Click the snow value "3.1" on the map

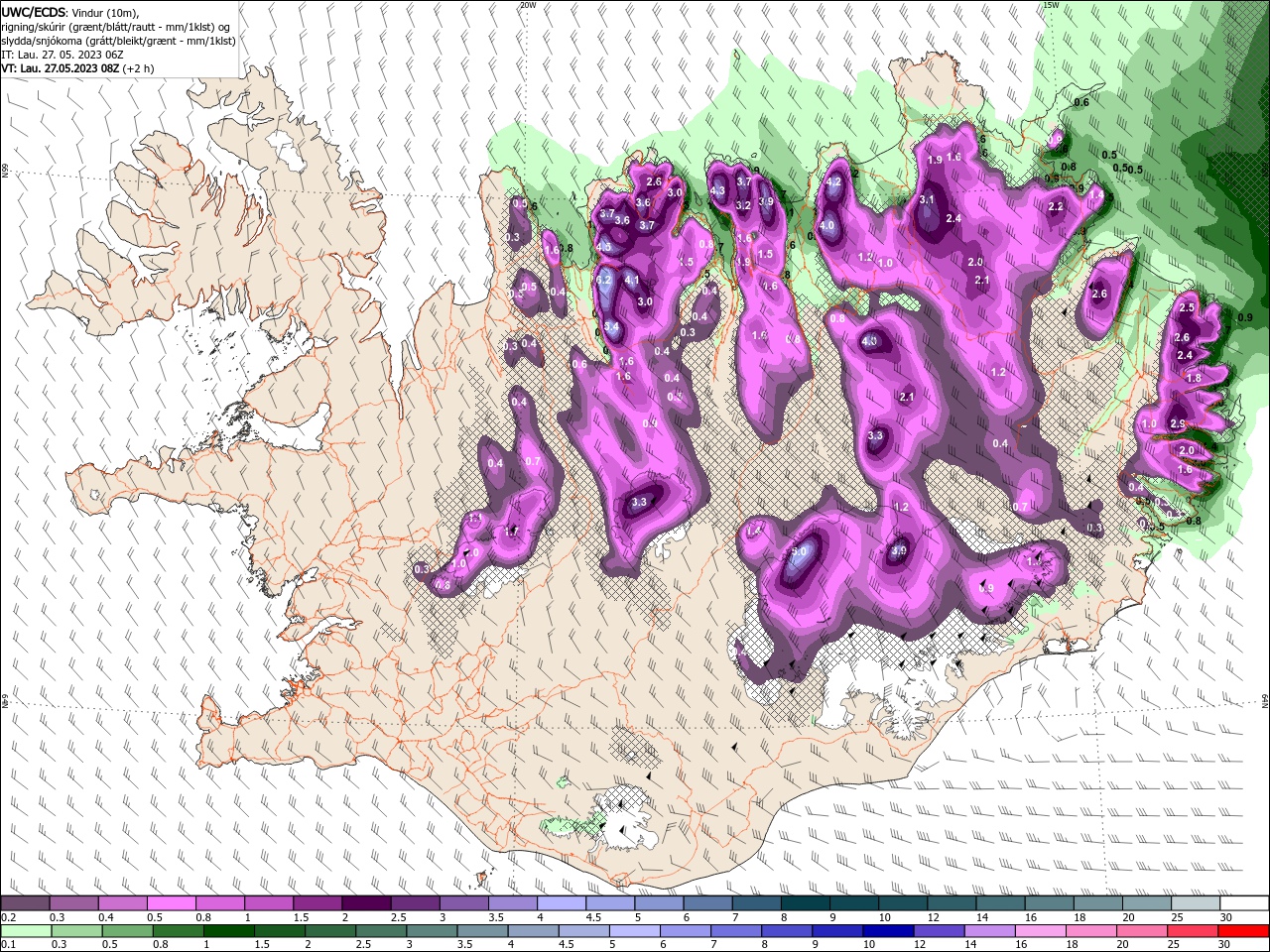(928, 199)
